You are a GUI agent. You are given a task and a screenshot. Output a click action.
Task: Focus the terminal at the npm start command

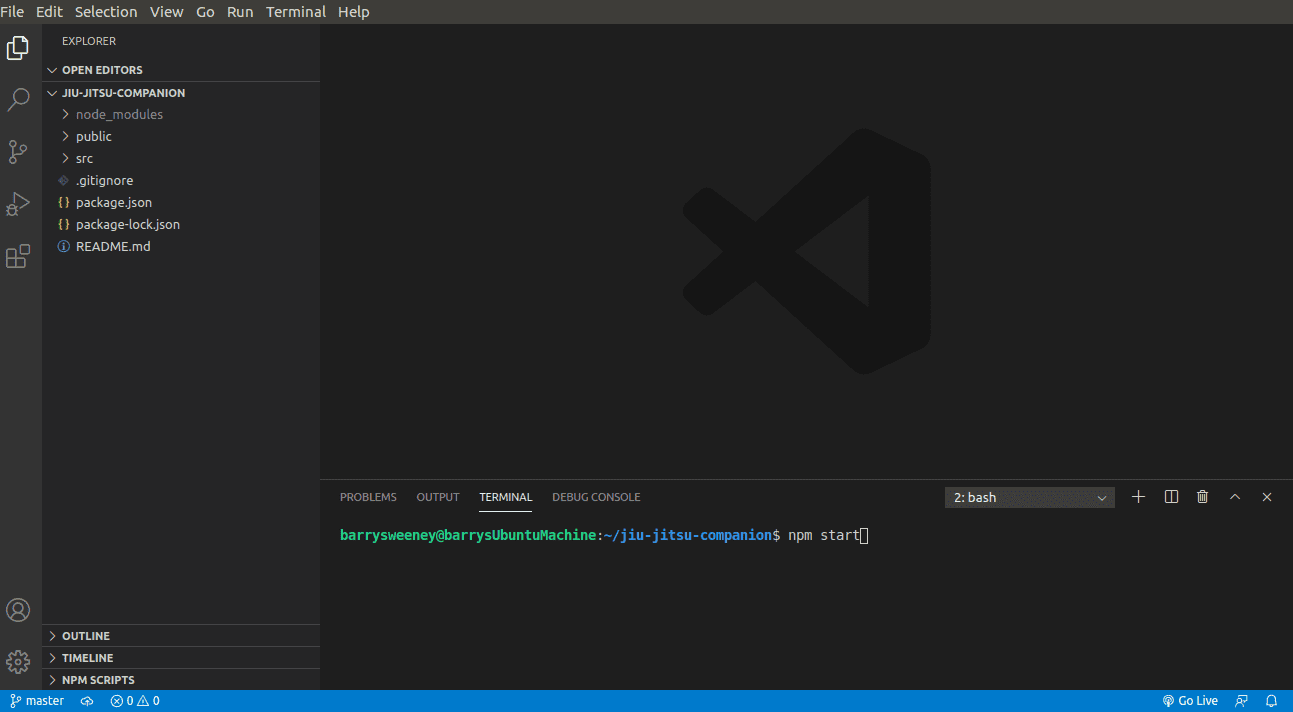pos(823,536)
